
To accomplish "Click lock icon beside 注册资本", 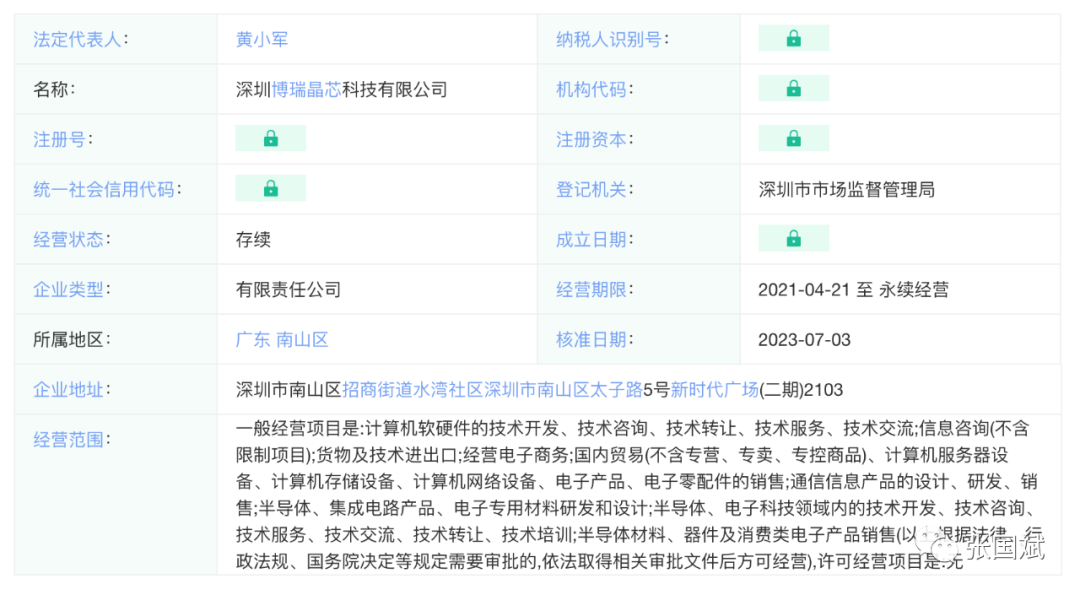I will [x=793, y=139].
